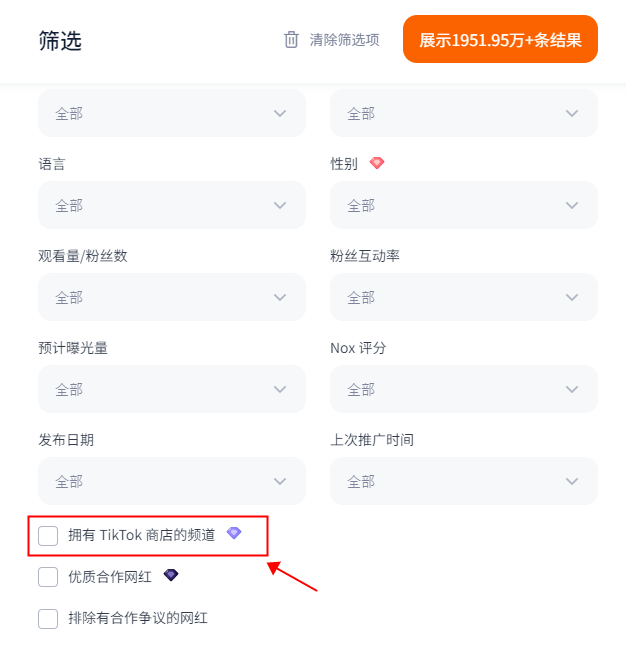The width and height of the screenshot is (626, 661).
Task: Check the 排除有合作争议的网红 option
Action: tap(48, 619)
